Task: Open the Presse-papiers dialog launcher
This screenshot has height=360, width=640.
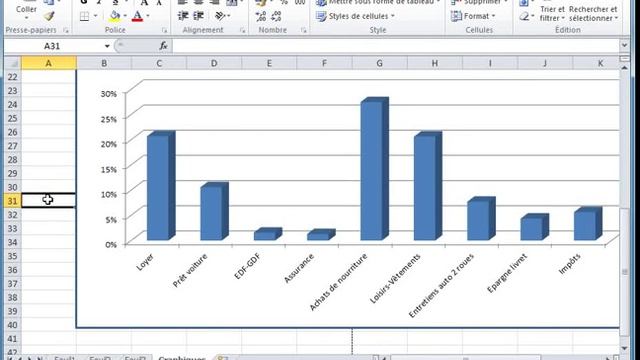Action: pos(66,30)
